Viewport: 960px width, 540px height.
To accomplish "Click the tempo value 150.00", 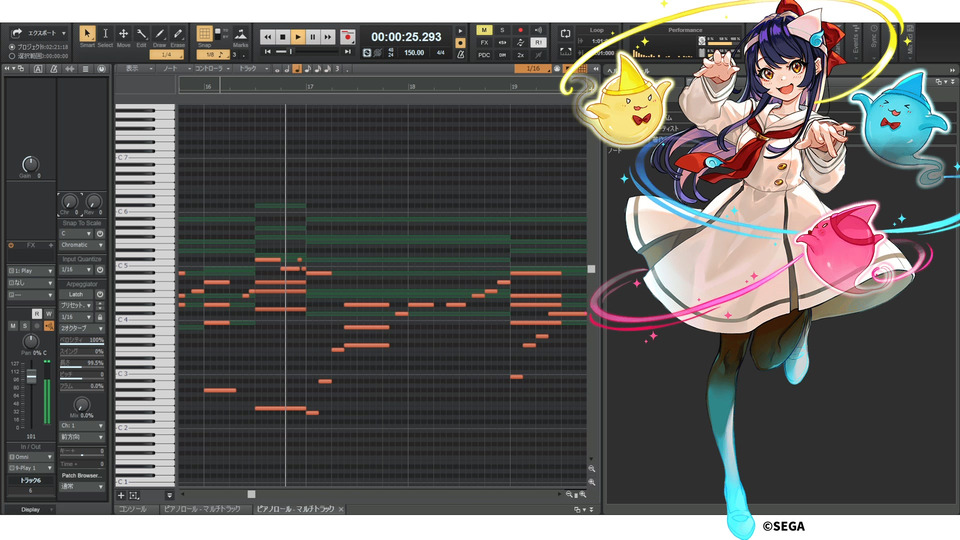I will click(414, 53).
